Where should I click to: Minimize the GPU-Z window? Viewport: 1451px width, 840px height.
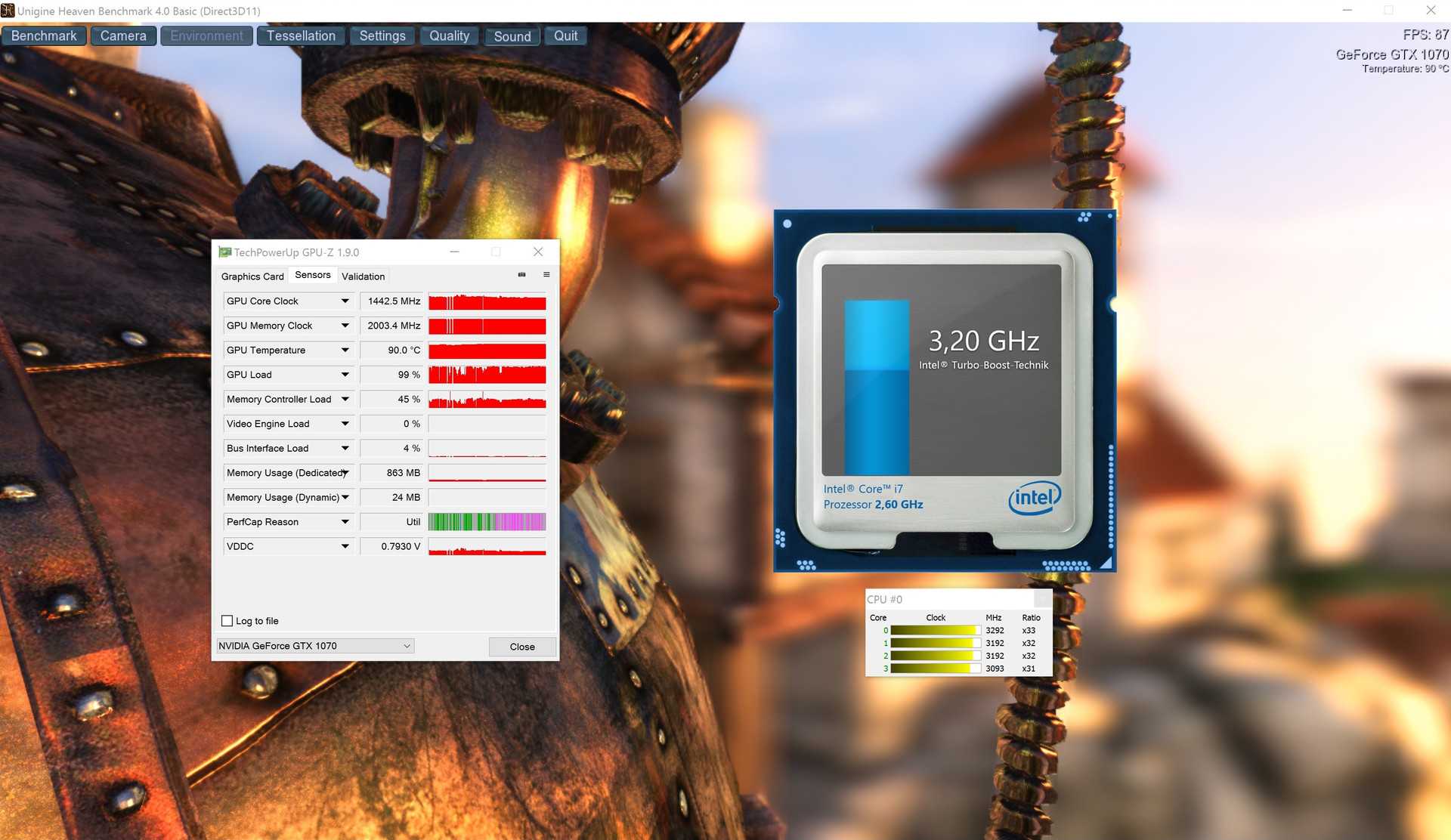454,252
